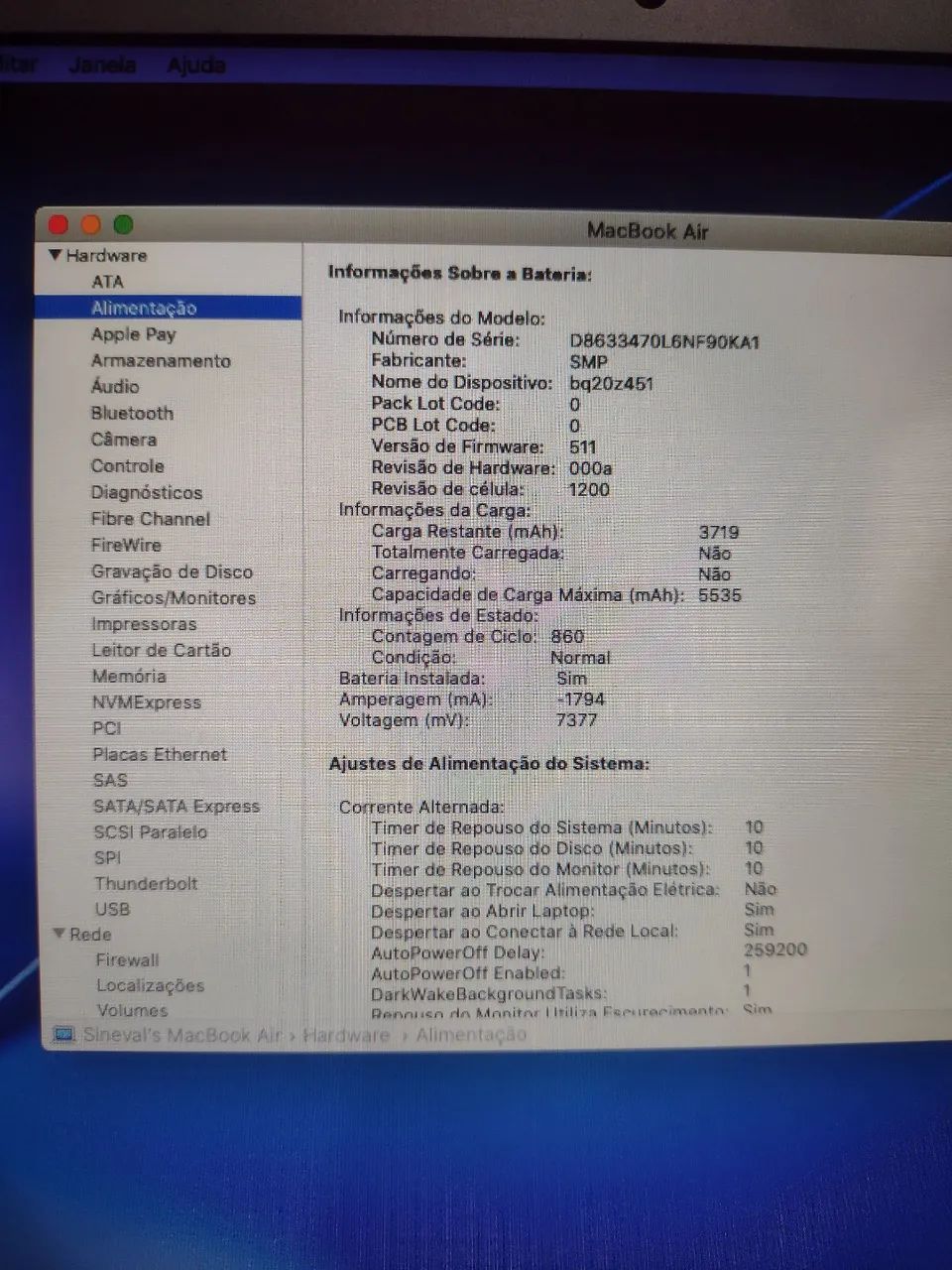This screenshot has width=952, height=1270.
Task: Click the Fabricante value SMP
Action: (588, 362)
